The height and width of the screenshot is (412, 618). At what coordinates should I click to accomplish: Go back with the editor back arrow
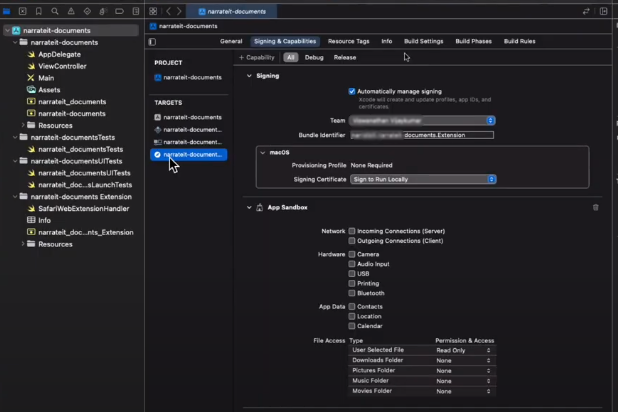[167, 11]
